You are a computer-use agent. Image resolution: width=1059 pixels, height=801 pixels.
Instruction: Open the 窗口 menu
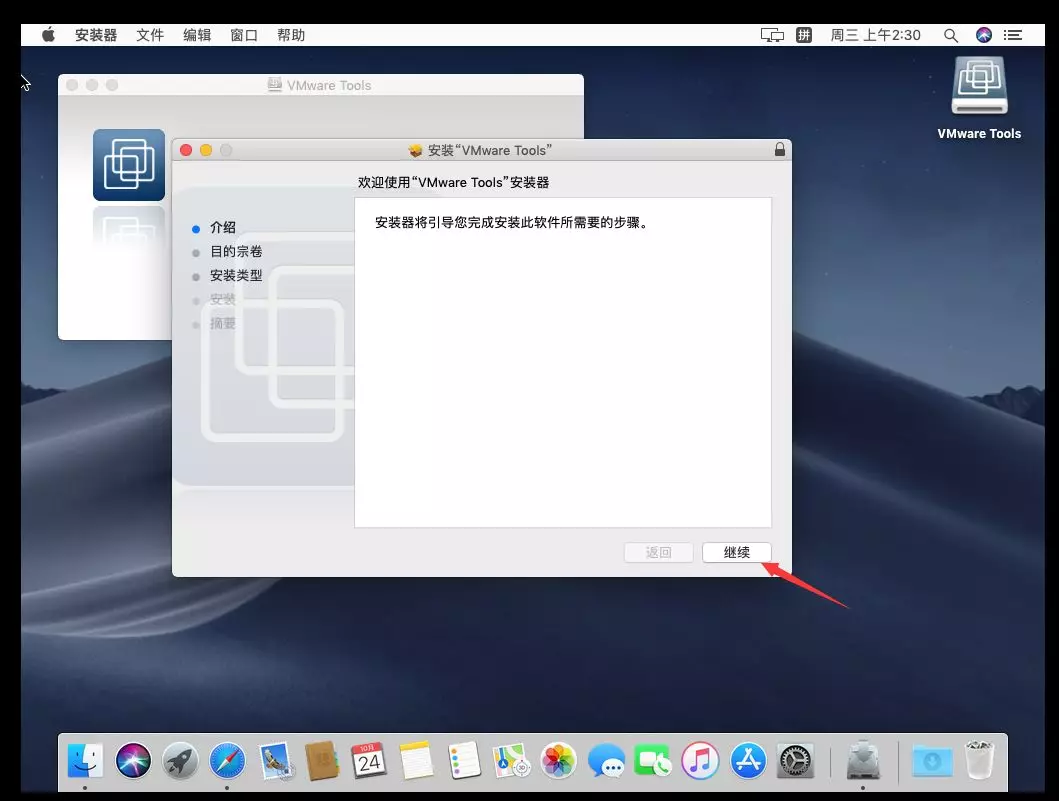(x=244, y=35)
